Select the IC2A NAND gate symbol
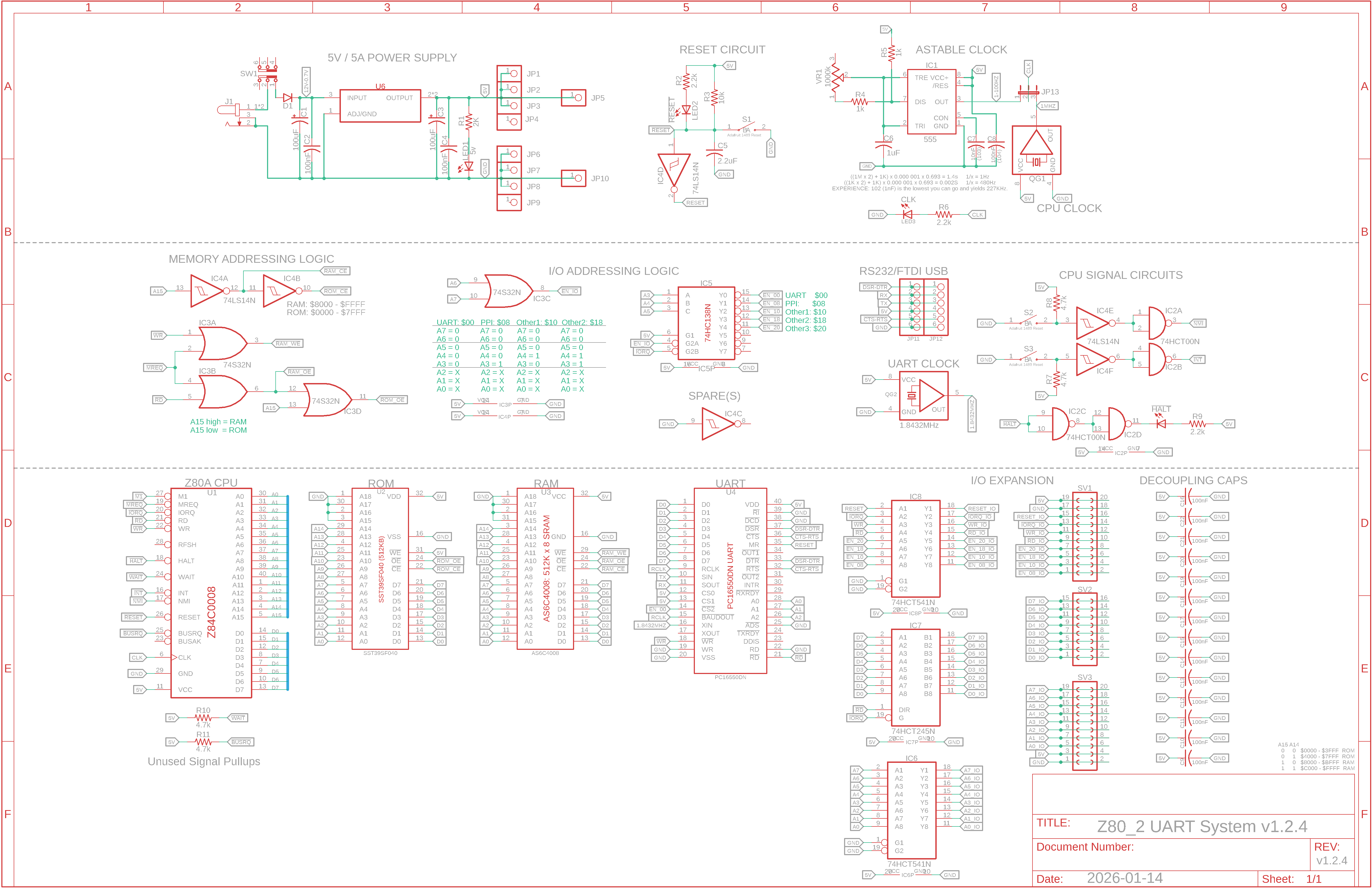1372x889 pixels. (1158, 323)
